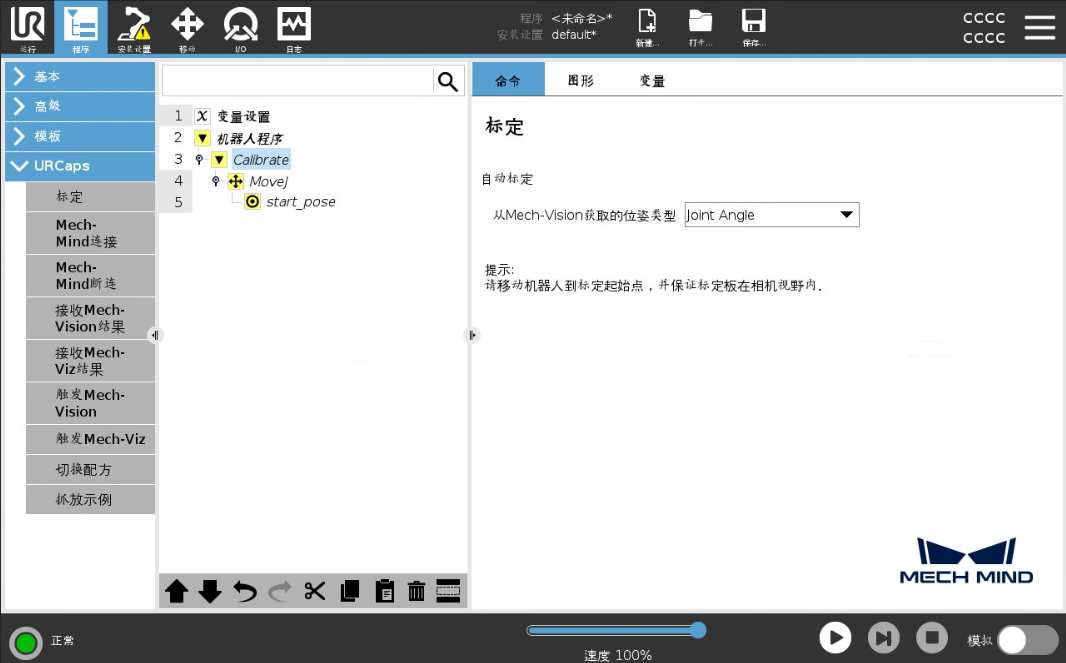The height and width of the screenshot is (663, 1066).
Task: Expand the 基本 section in the sidebar
Action: [x=80, y=75]
